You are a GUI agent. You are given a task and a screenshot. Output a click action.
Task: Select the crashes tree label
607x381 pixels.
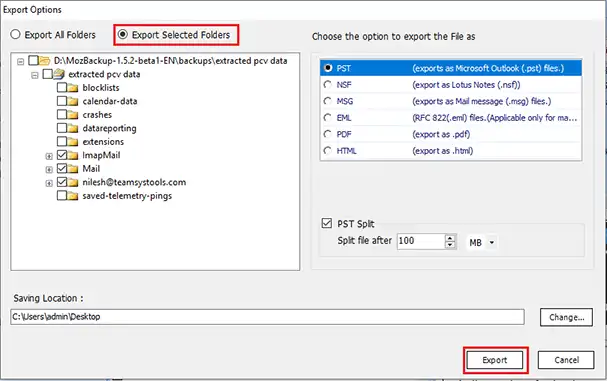tap(97, 115)
